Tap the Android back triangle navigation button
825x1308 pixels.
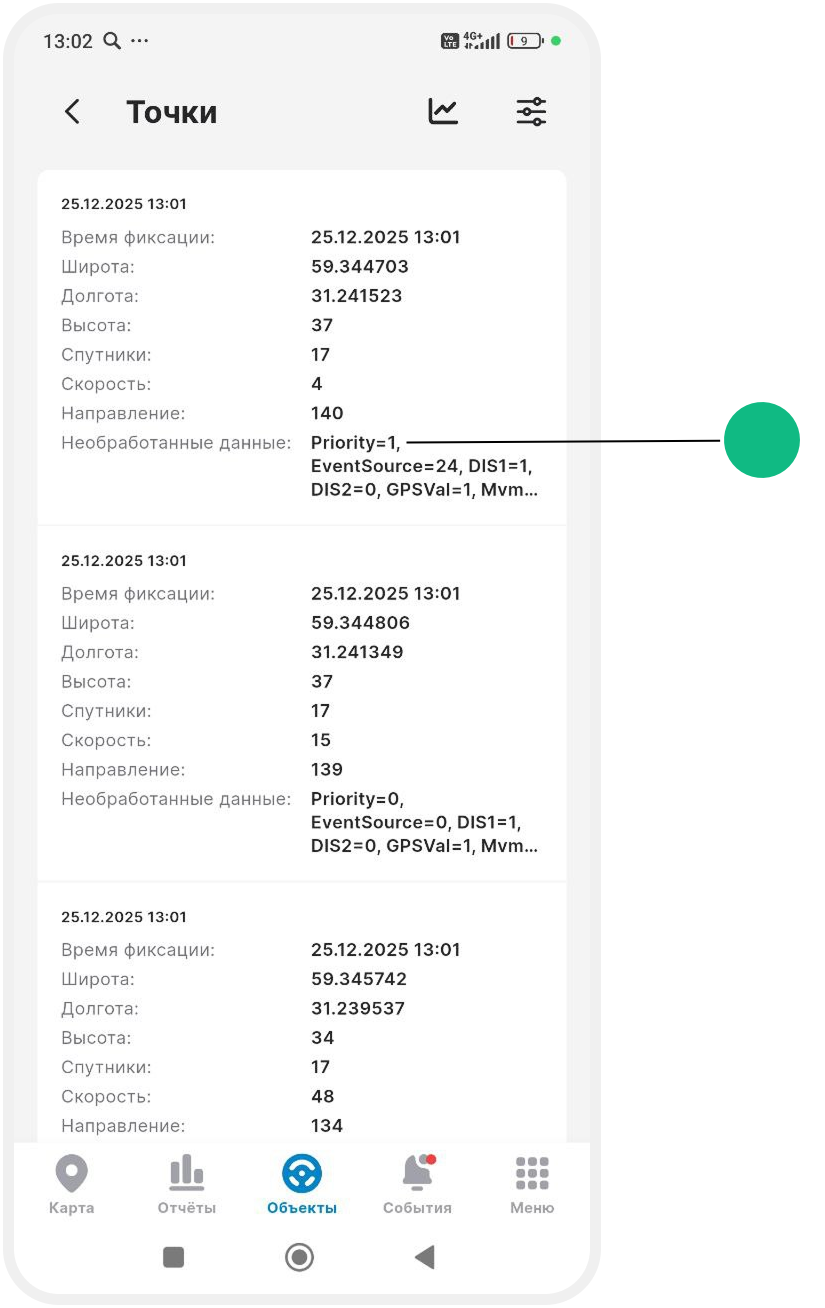click(424, 1257)
